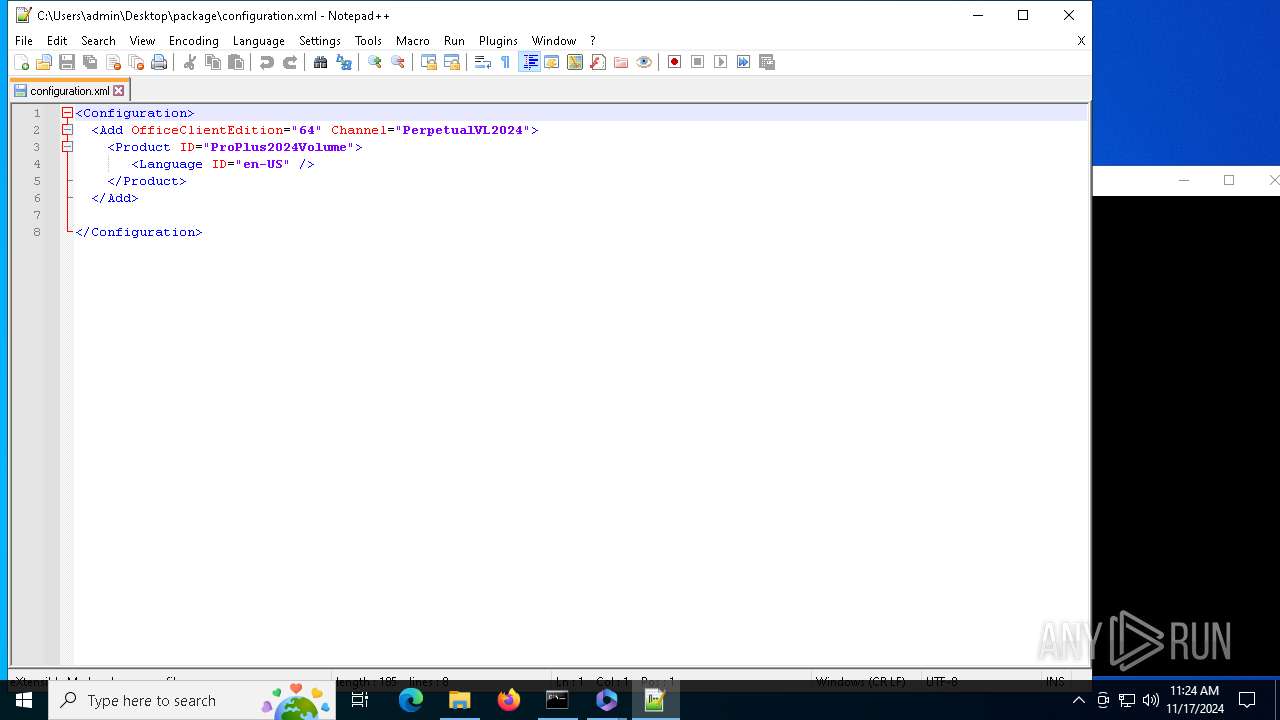Open the Encoding menu

click(194, 41)
